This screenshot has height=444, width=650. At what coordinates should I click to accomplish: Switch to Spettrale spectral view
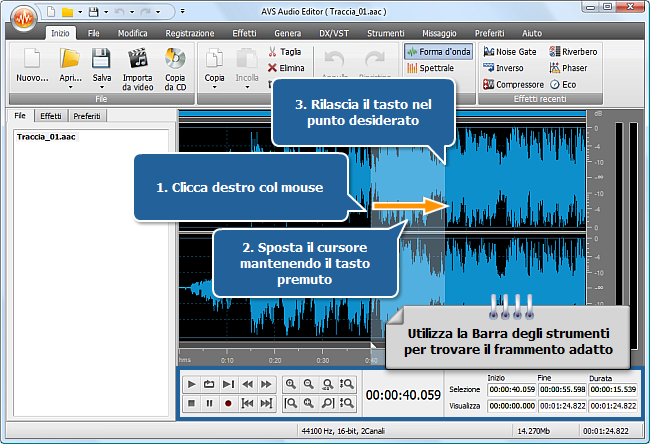430,68
